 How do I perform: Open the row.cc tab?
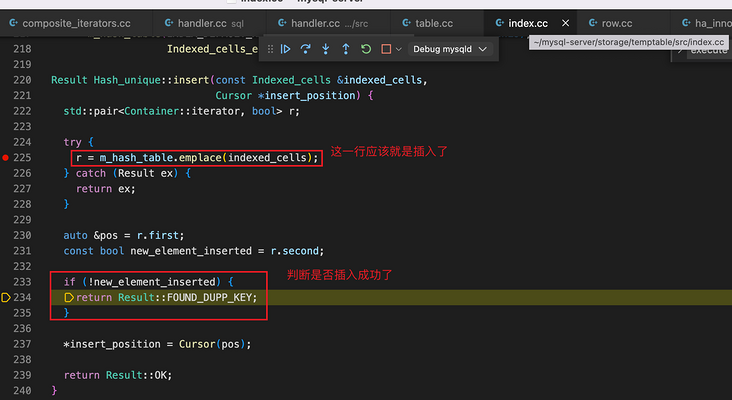(611, 23)
